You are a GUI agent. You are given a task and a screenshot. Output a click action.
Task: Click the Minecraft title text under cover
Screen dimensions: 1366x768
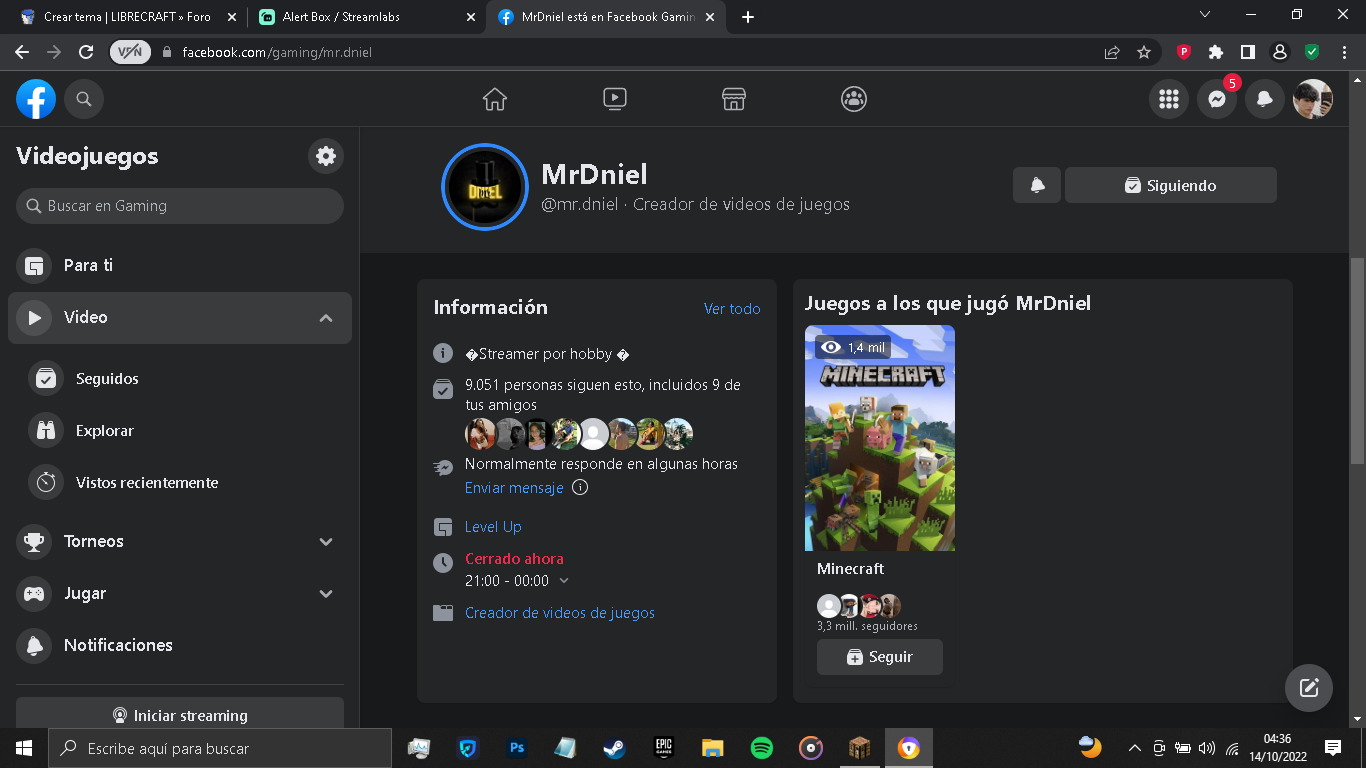coord(851,569)
